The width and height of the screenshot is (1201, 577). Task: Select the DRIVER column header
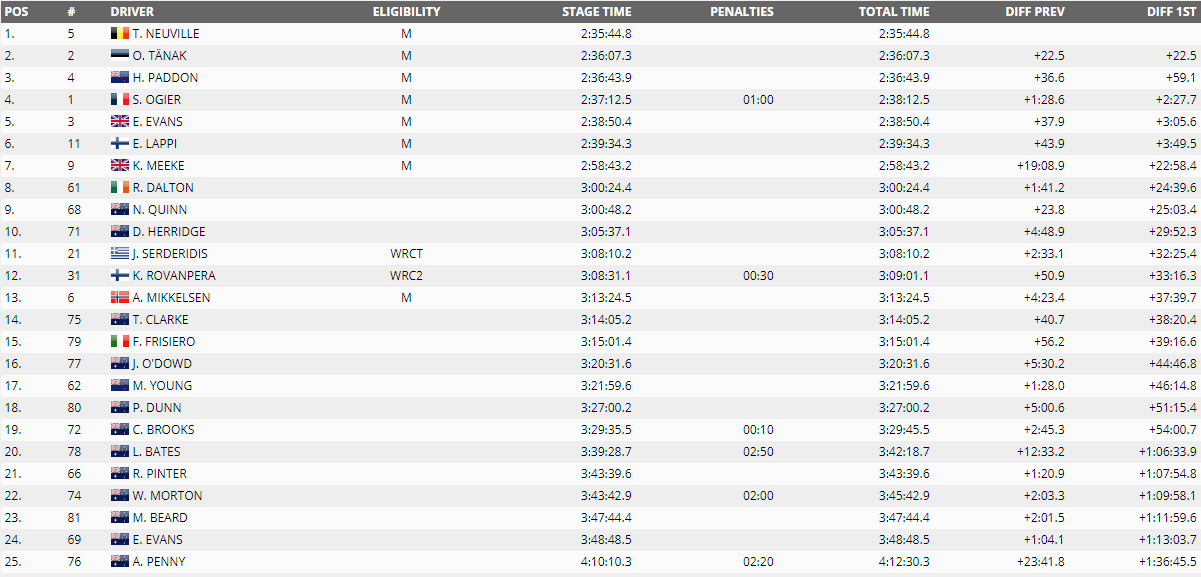[132, 12]
